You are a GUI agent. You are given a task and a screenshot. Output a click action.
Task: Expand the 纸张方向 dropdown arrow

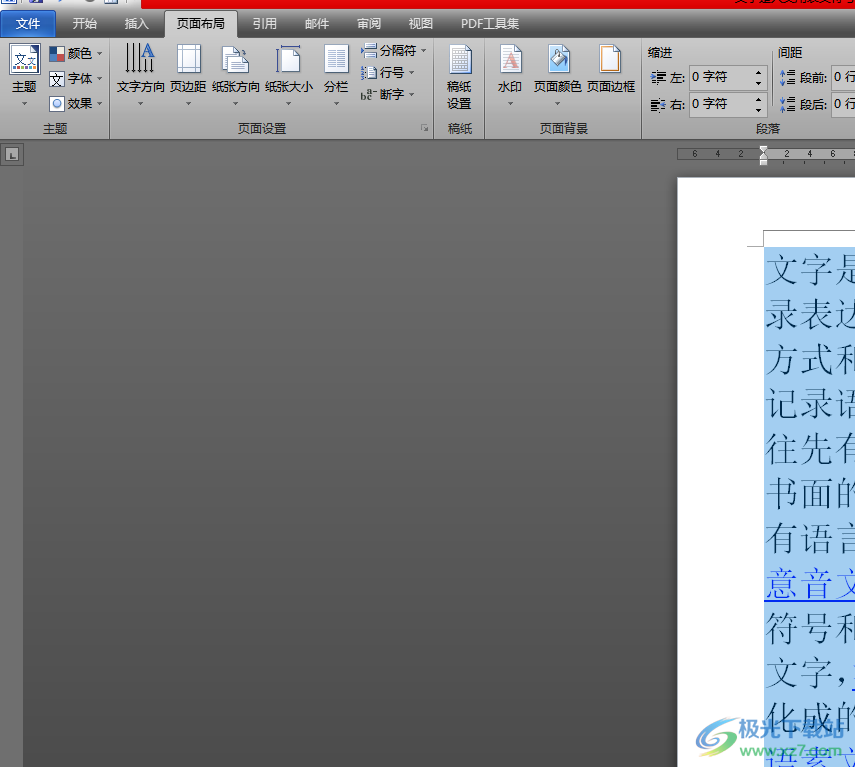236,104
